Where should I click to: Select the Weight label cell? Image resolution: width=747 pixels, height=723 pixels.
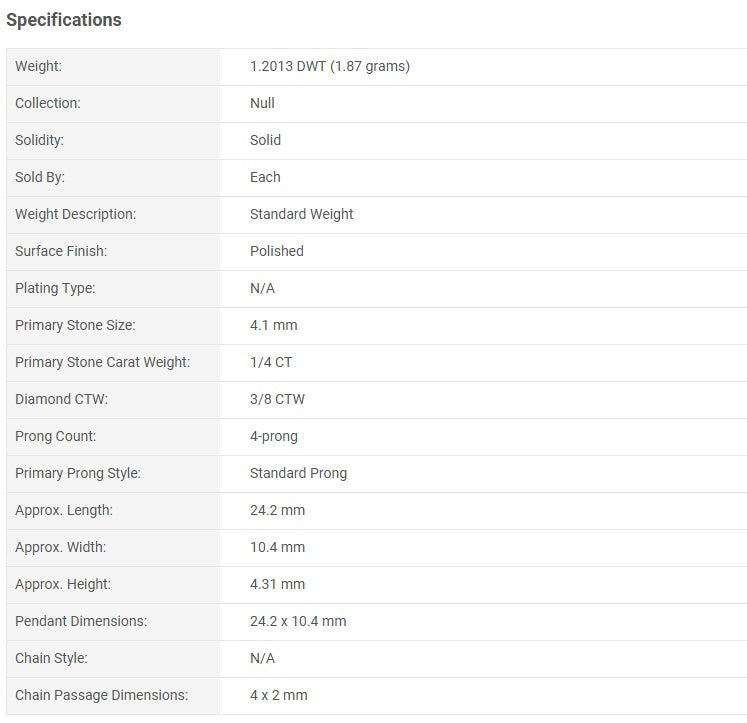click(38, 66)
